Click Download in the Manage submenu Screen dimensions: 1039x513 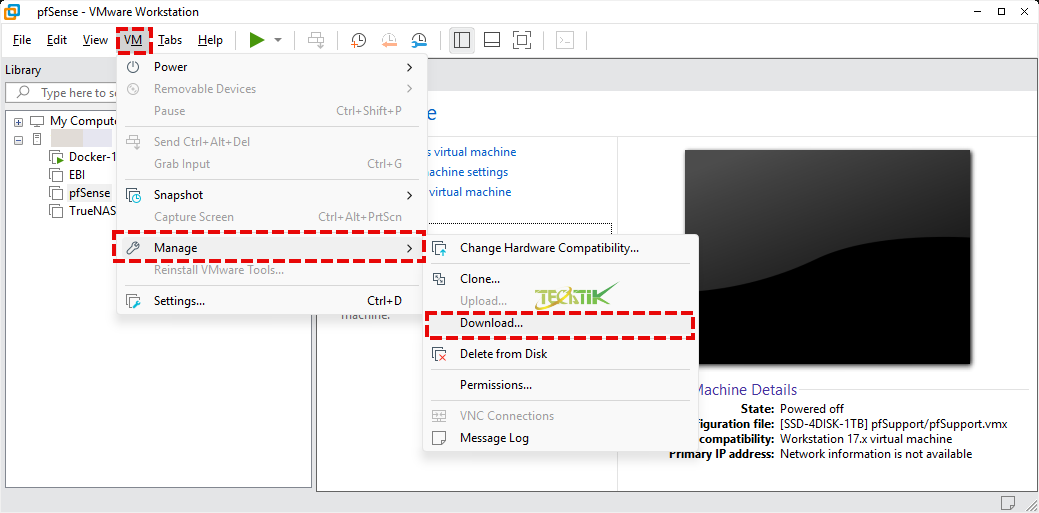point(561,323)
